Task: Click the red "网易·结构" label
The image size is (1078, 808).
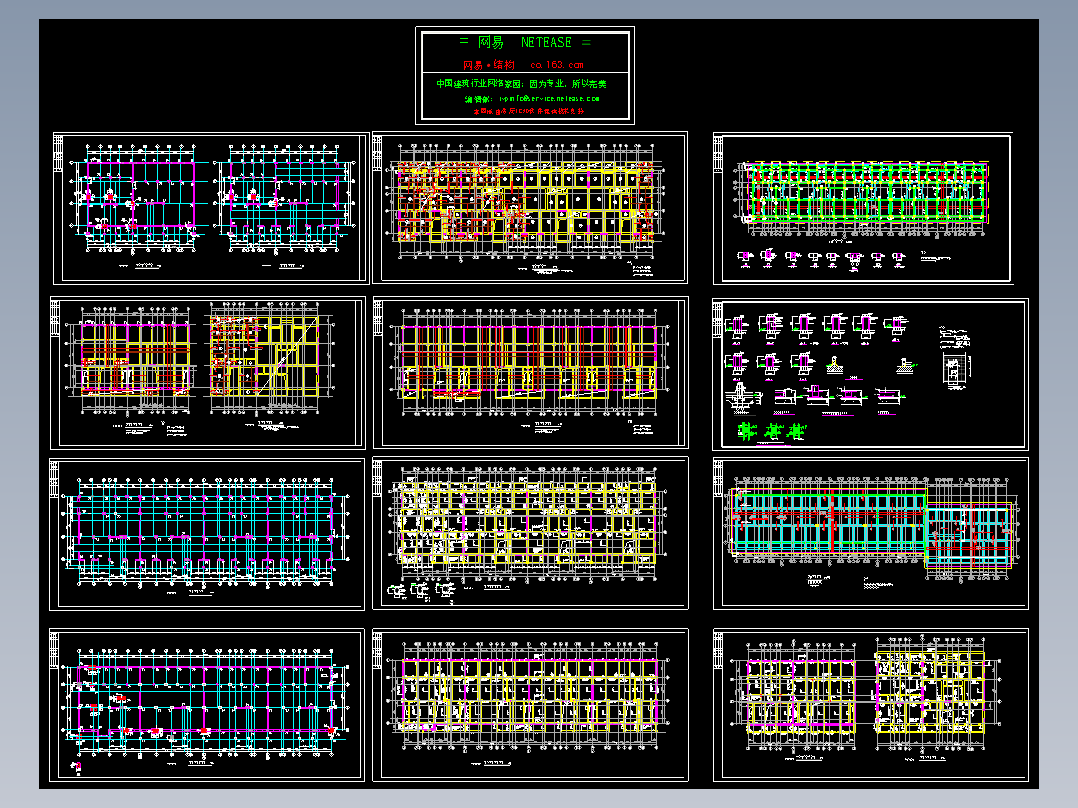Action: tap(489, 65)
